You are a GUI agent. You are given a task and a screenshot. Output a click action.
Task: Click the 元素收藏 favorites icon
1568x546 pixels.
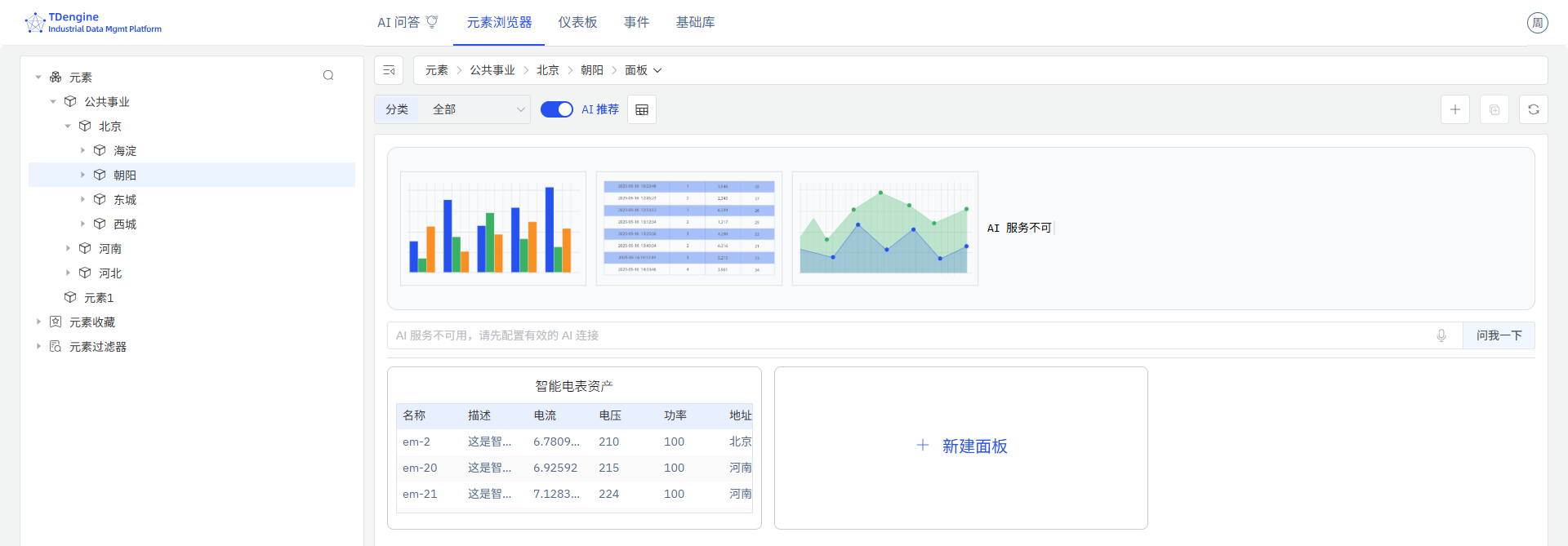coord(56,322)
